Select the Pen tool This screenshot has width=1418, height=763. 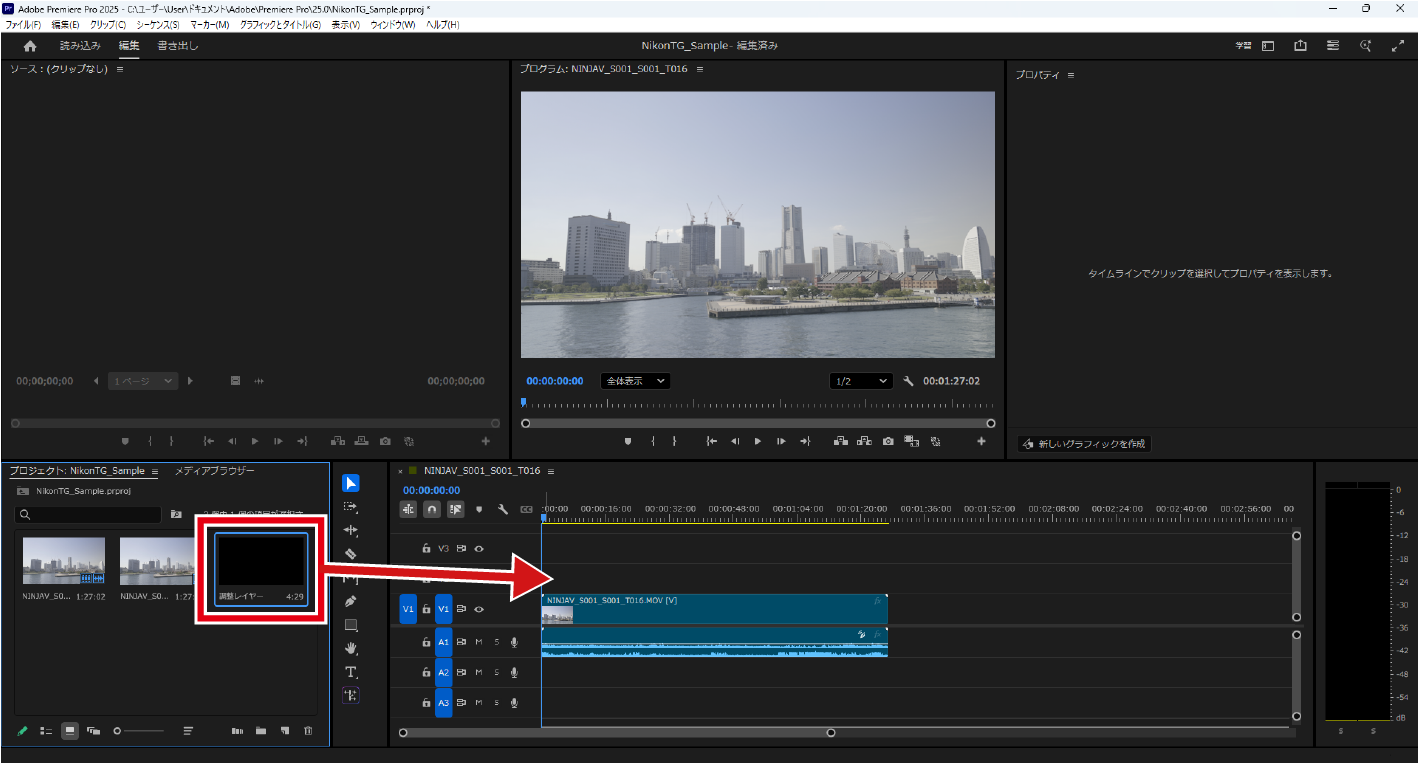pos(351,601)
